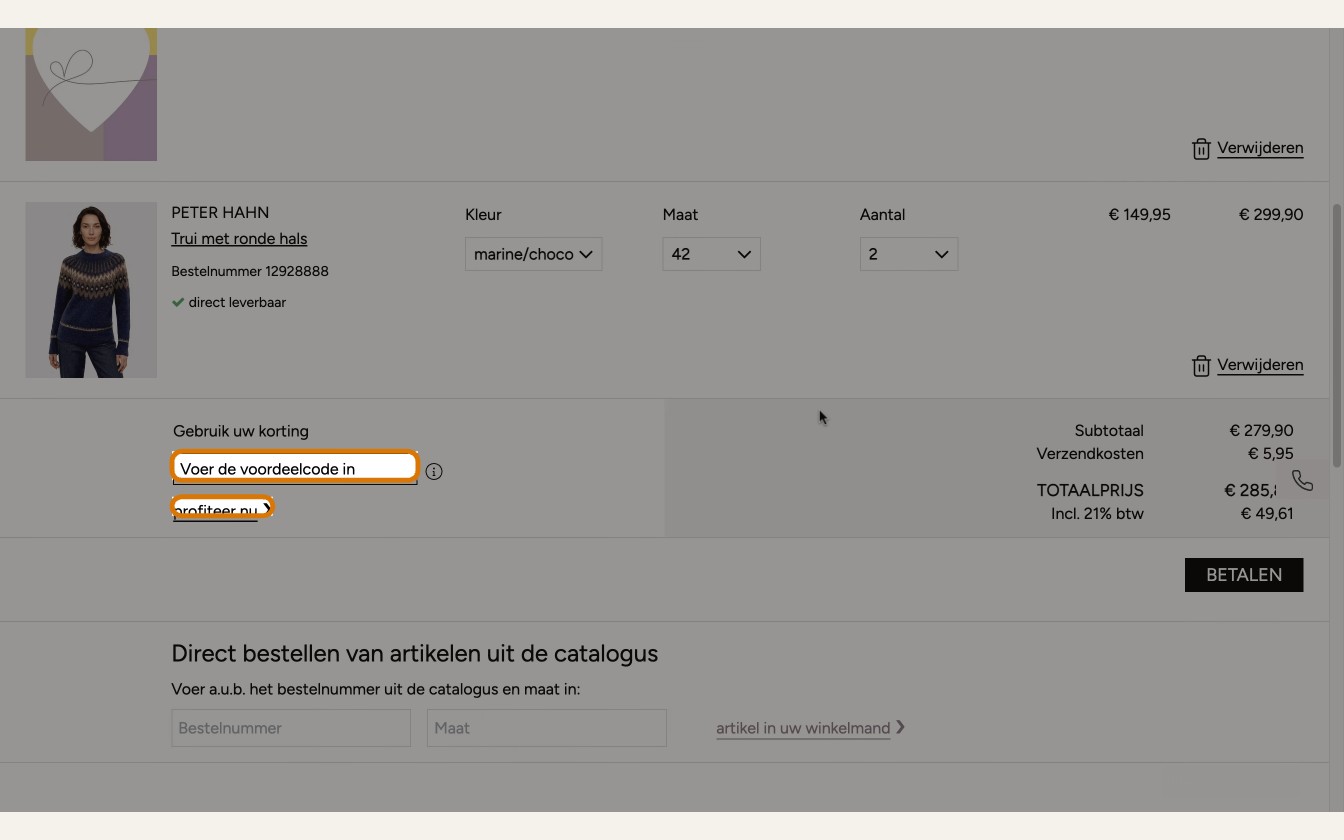The height and width of the screenshot is (840, 1344).
Task: Click the trash icon beside the sweater's Verwijderen
Action: 1201,366
